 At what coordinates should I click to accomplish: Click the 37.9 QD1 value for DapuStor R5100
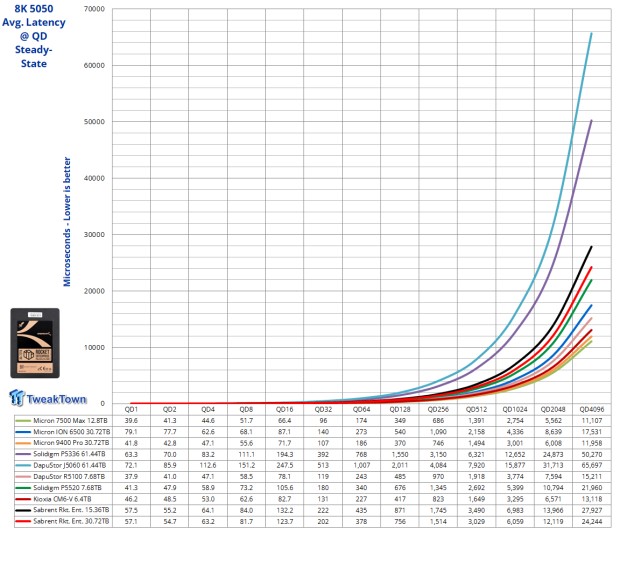[x=131, y=477]
